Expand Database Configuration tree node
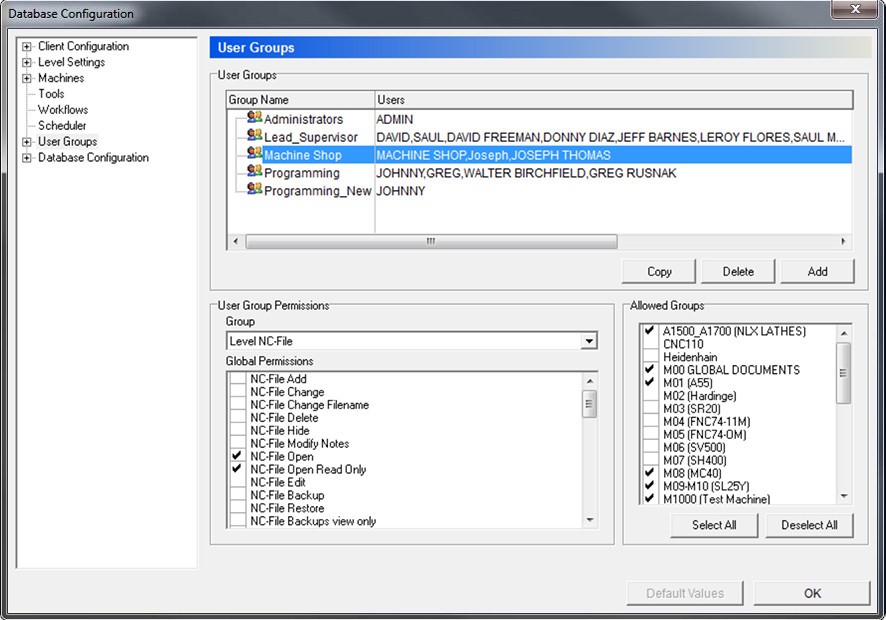 [27, 158]
